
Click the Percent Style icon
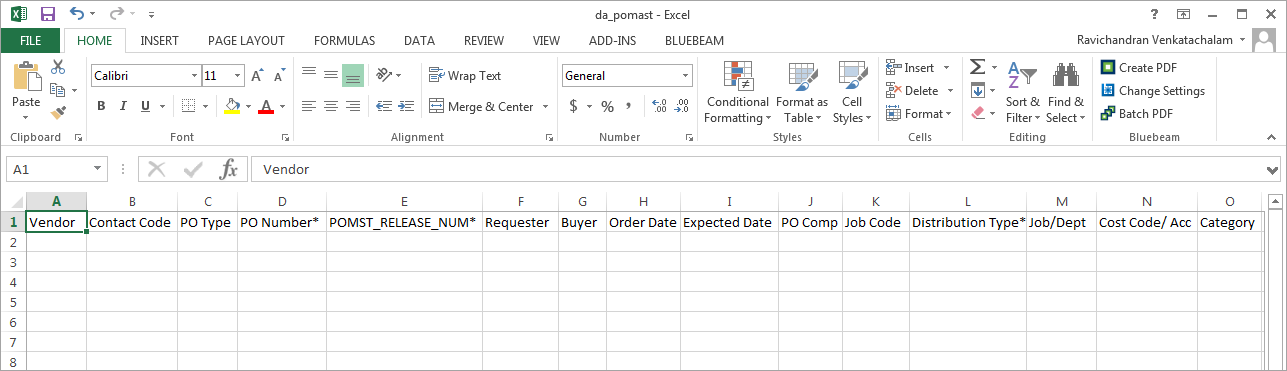coord(606,106)
